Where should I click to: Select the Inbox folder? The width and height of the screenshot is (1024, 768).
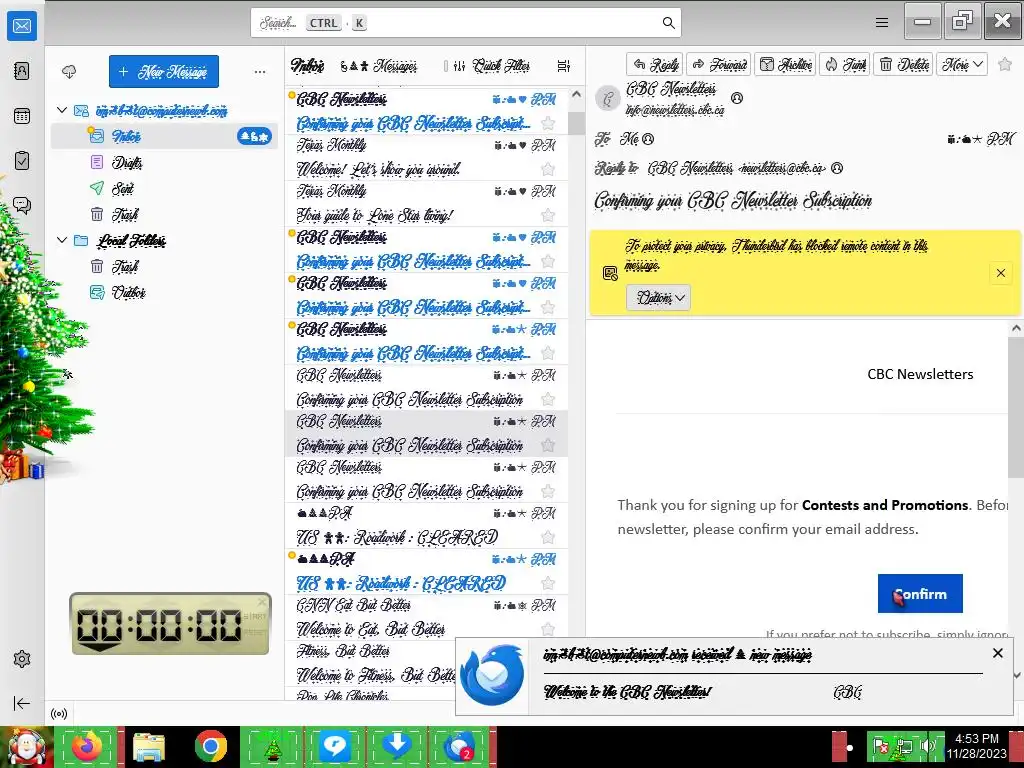point(165,136)
